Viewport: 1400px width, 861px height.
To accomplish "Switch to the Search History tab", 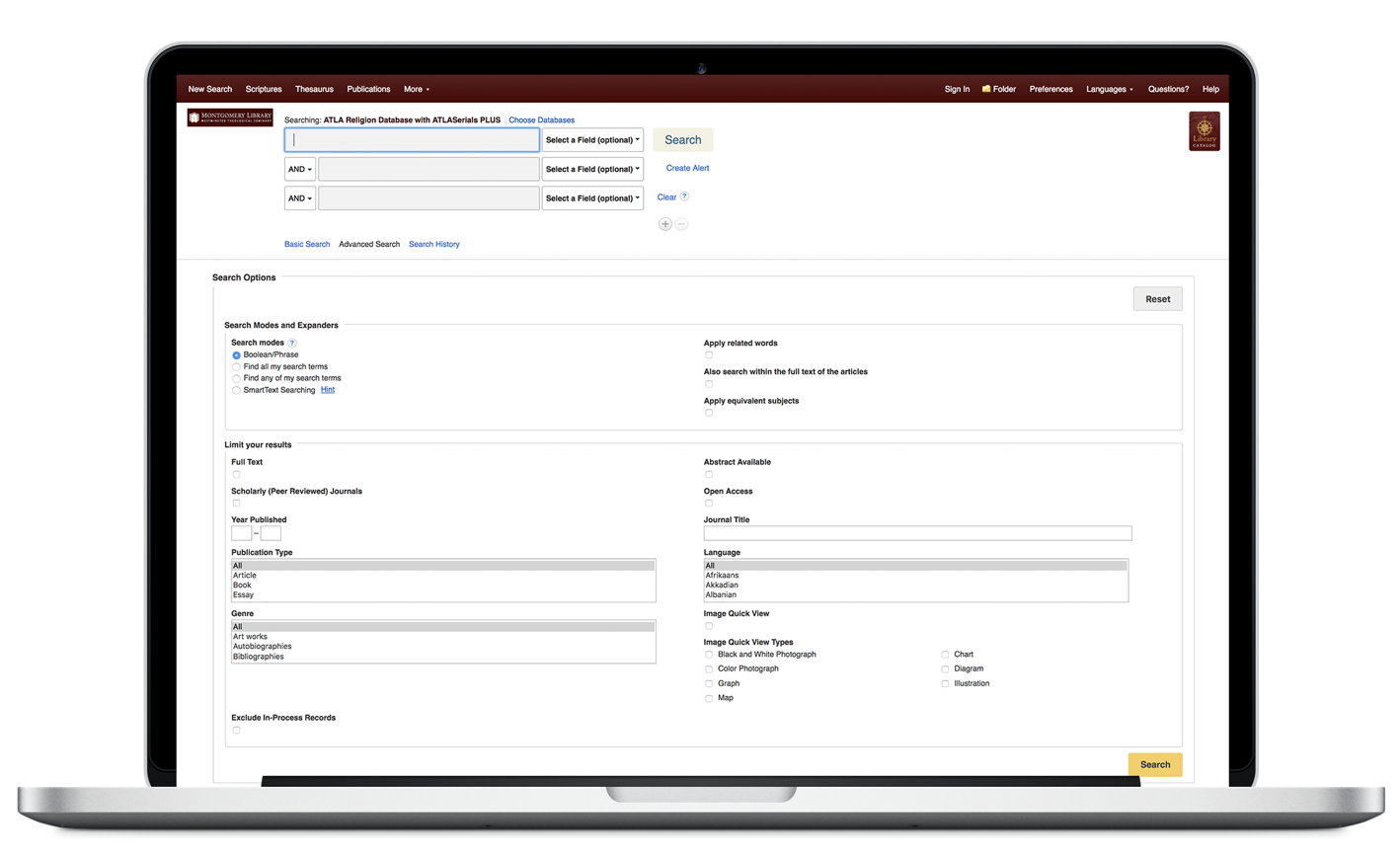I will pyautogui.click(x=433, y=244).
